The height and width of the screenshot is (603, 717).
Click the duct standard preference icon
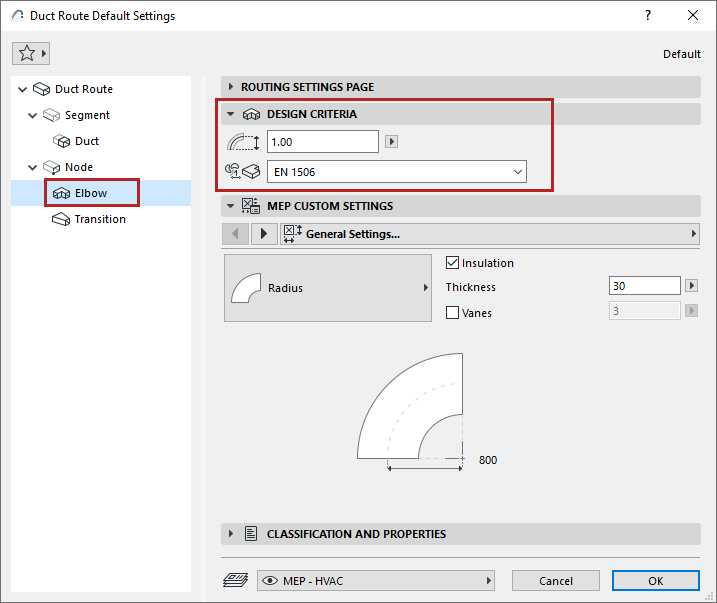(242, 172)
